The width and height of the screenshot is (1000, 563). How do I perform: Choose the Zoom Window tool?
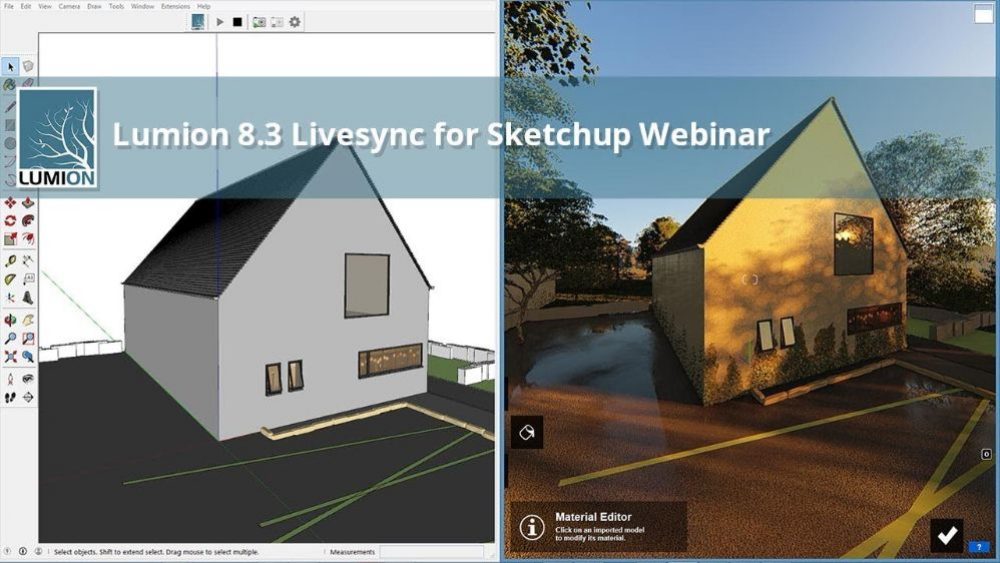pos(28,339)
